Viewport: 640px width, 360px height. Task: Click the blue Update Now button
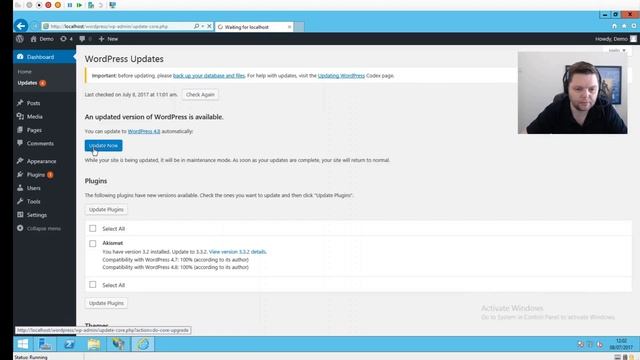point(103,146)
